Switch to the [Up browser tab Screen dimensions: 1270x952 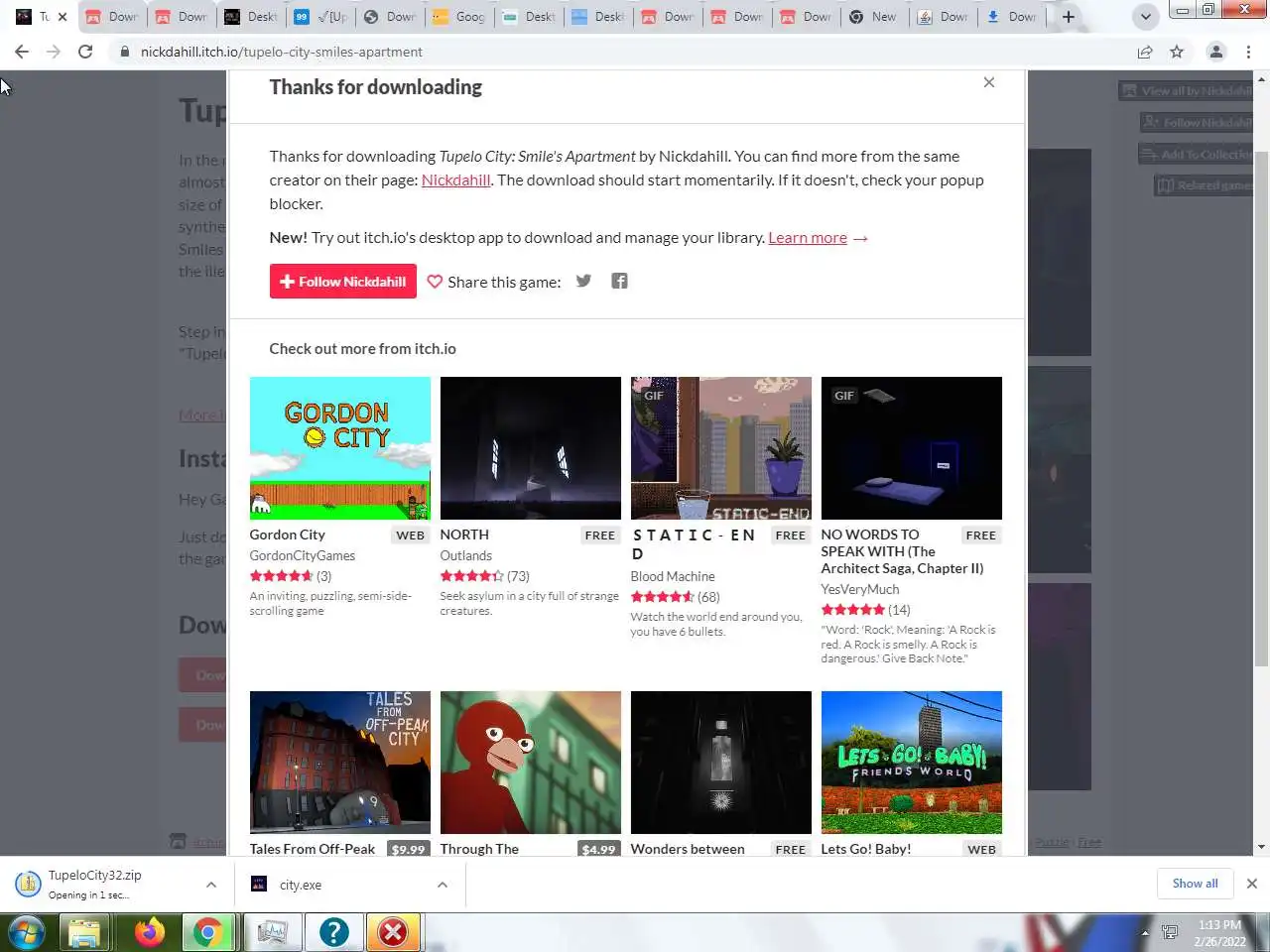point(320,17)
